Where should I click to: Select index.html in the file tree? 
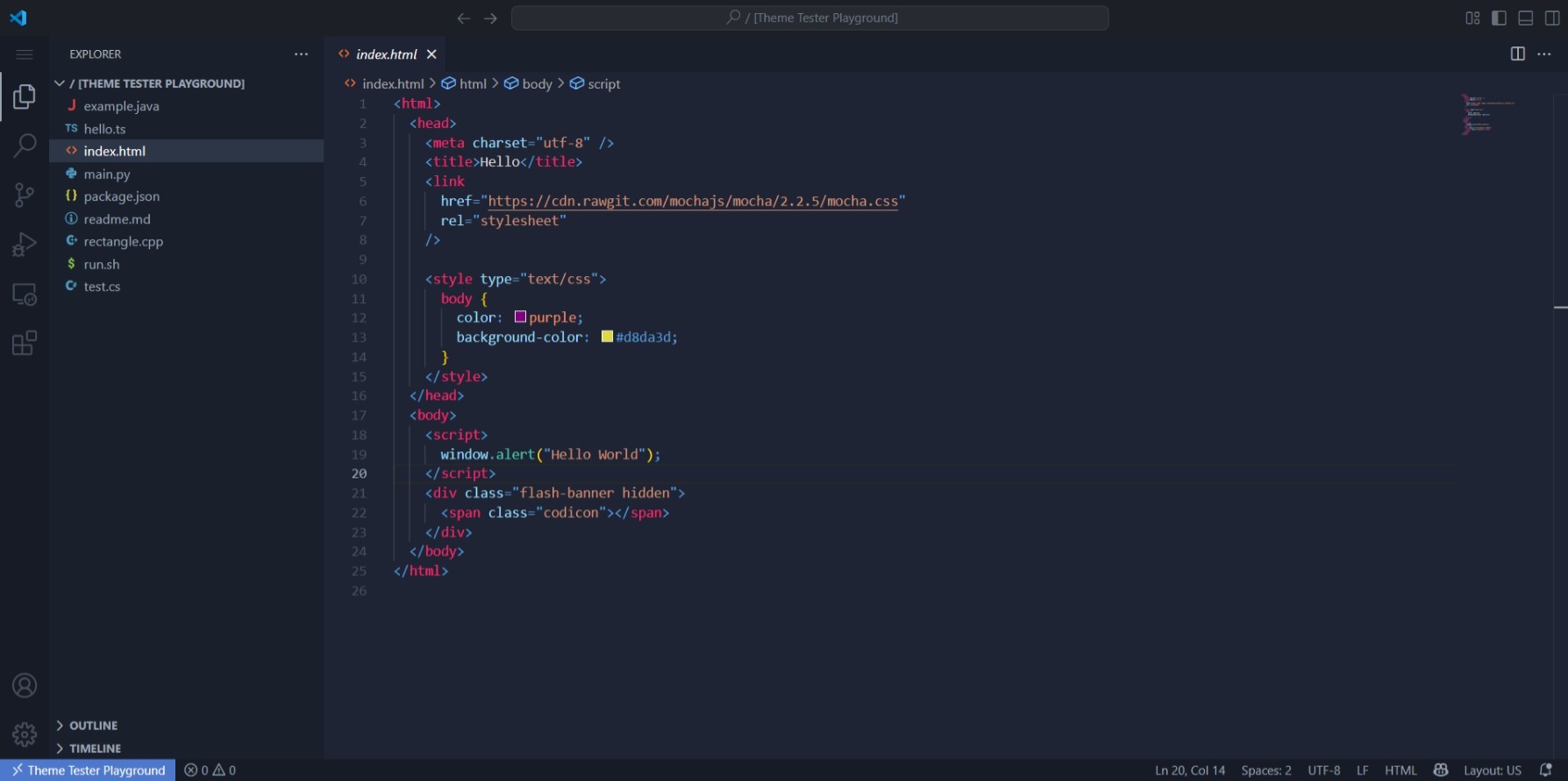click(x=187, y=151)
